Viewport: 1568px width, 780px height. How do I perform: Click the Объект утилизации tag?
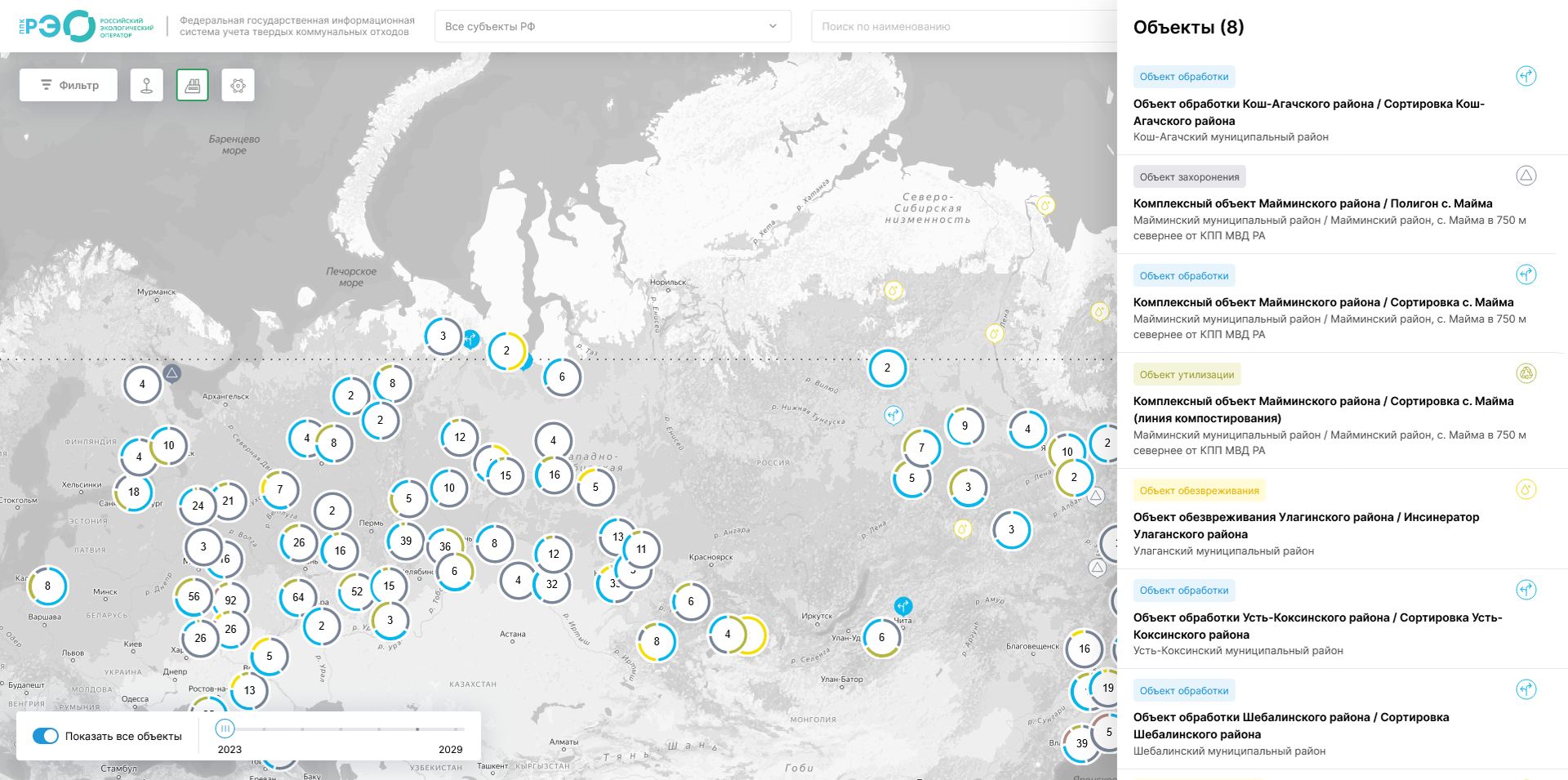[1187, 374]
